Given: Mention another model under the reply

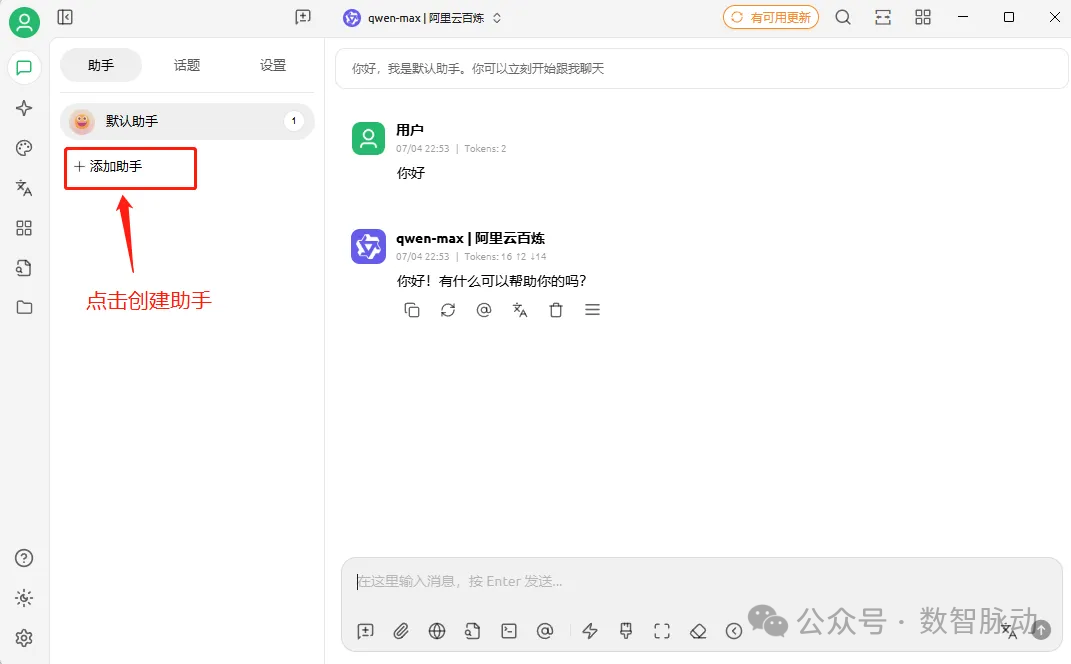Looking at the screenshot, I should tap(484, 310).
